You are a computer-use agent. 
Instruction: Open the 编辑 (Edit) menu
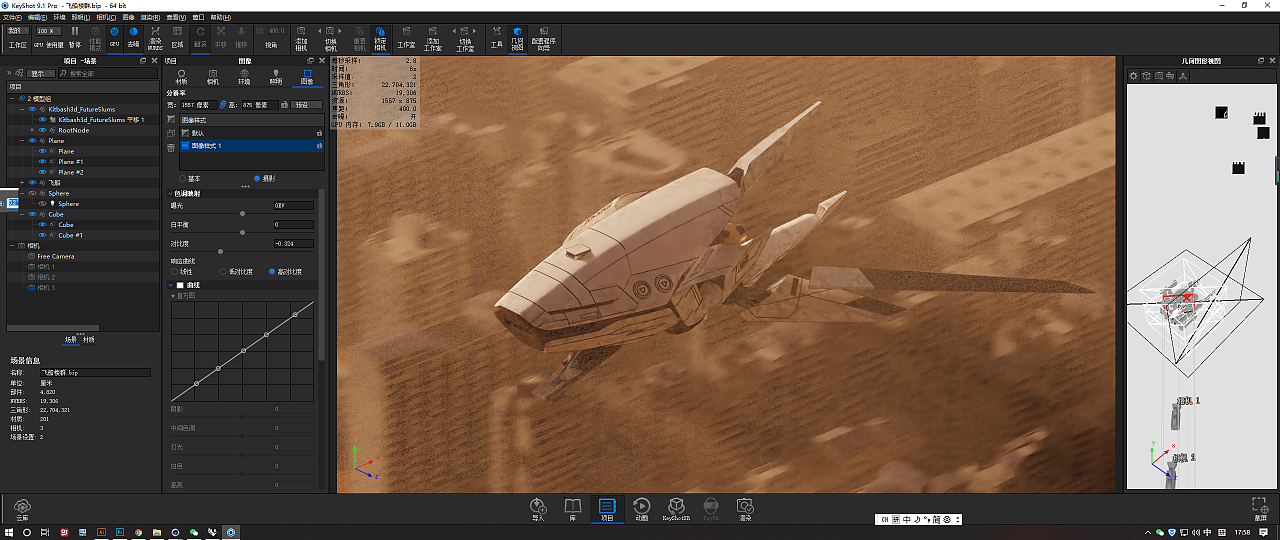[x=37, y=15]
